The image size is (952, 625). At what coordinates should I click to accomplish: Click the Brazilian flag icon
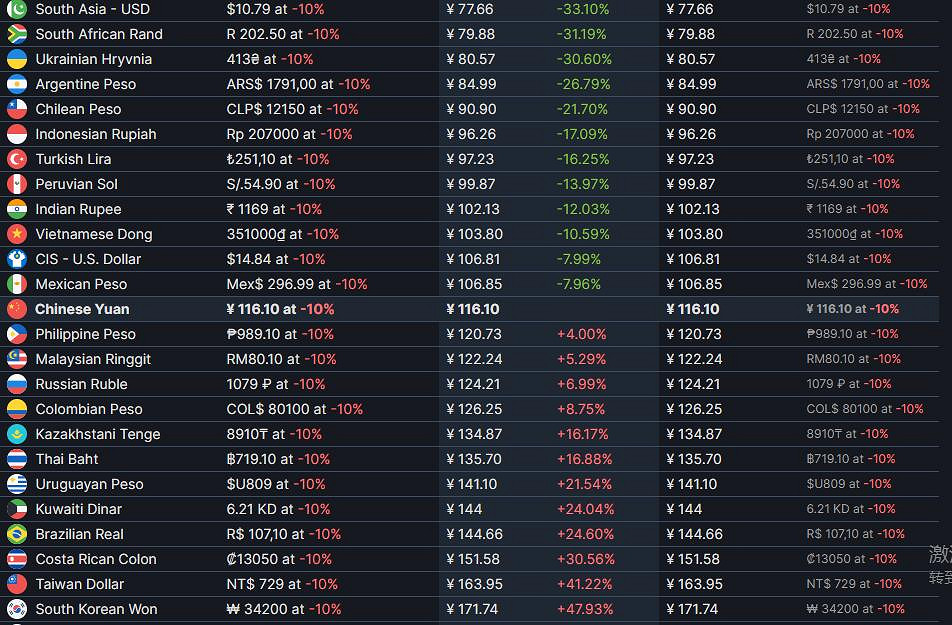17,534
